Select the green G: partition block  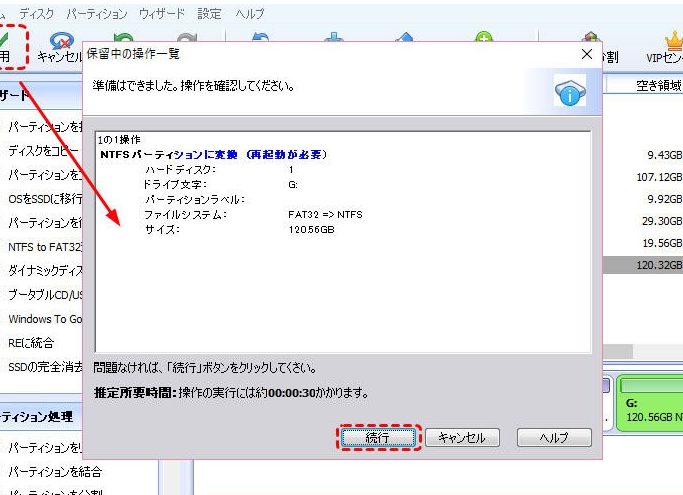[x=651, y=401]
